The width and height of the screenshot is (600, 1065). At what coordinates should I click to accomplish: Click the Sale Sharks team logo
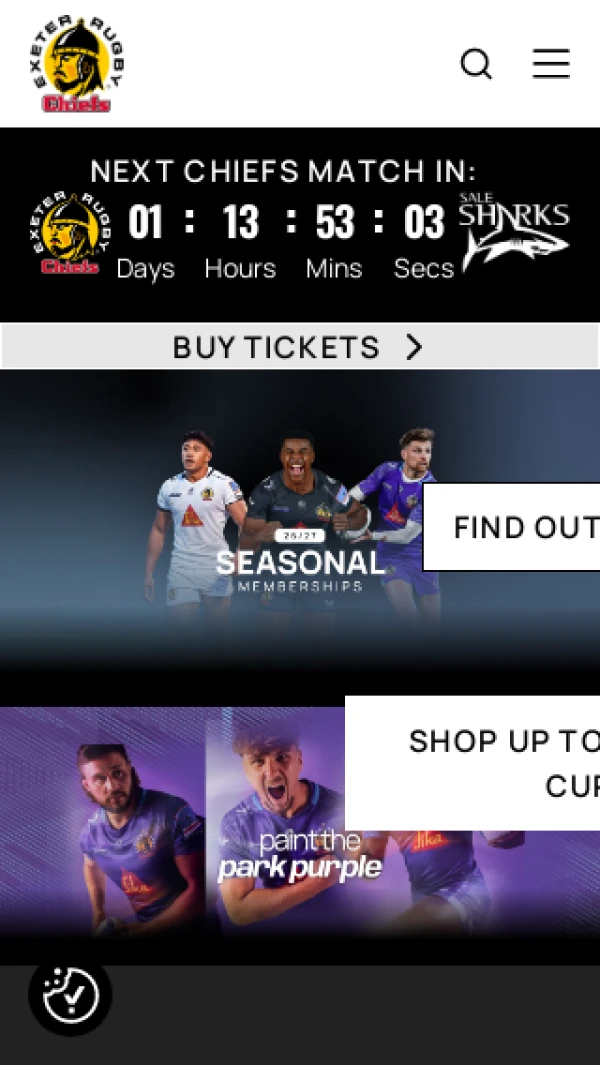(514, 232)
